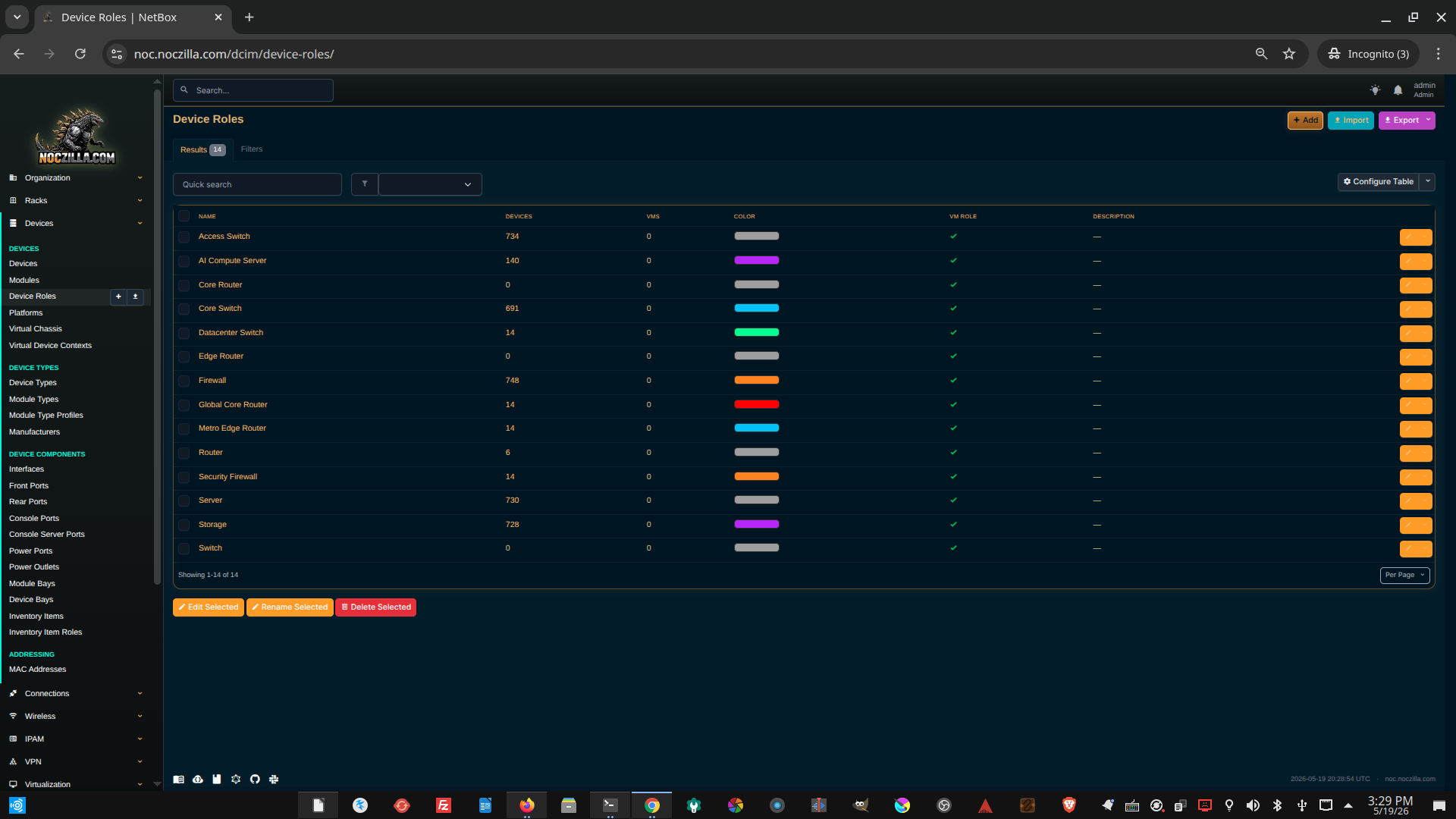The width and height of the screenshot is (1456, 819).
Task: Open the GitHub icon in footer
Action: 255,779
